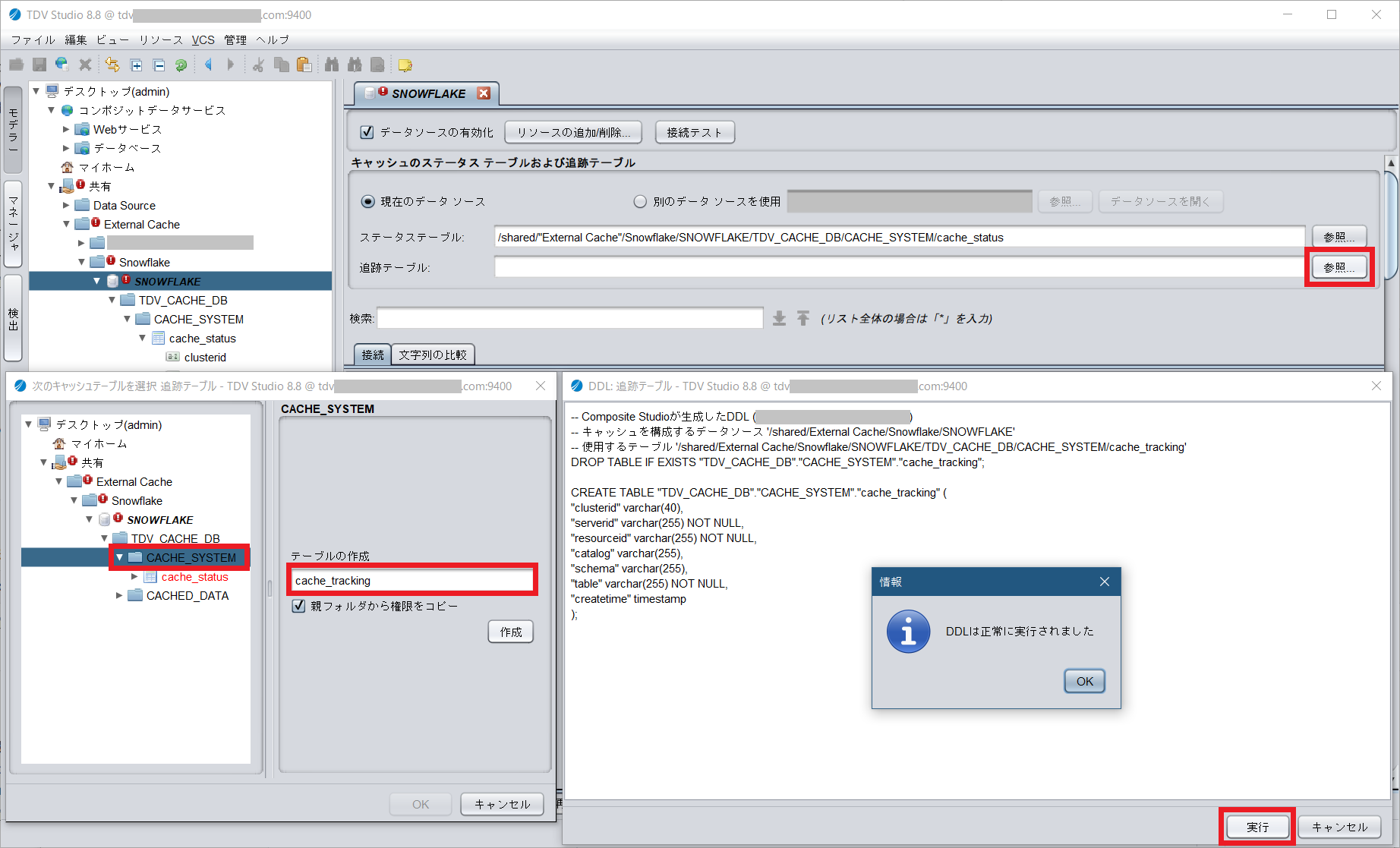Click OK in the 情報 dialog
The width and height of the screenshot is (1400, 848).
[1085, 681]
